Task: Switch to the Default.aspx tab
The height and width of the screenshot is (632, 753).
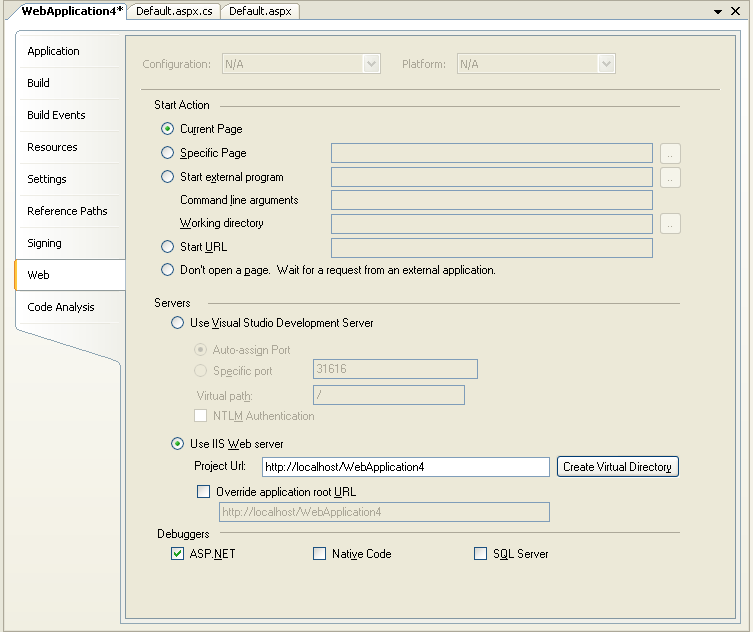Action: point(260,11)
